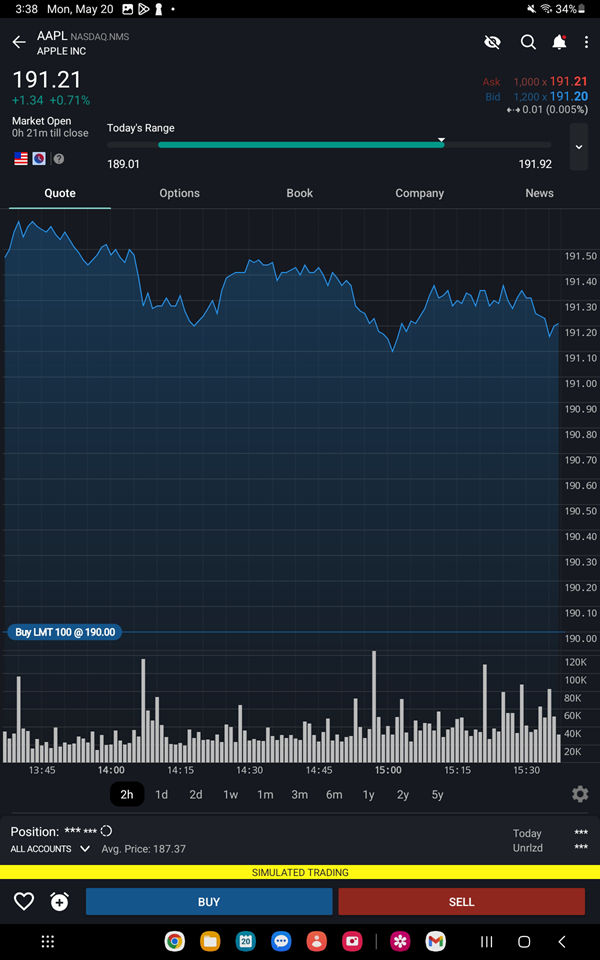The image size is (600, 960).
Task: Launch Chrome from the taskbar
Action: [x=175, y=941]
